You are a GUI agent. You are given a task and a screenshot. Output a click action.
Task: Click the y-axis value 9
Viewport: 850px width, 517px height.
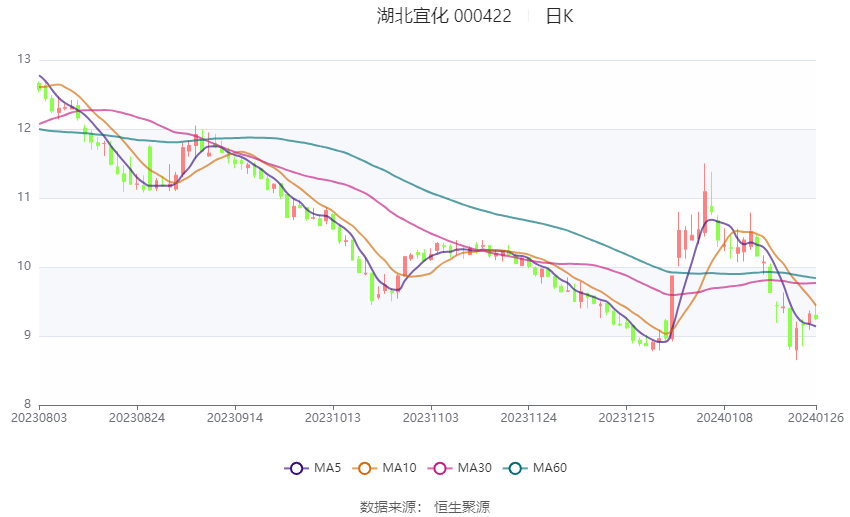coord(27,335)
